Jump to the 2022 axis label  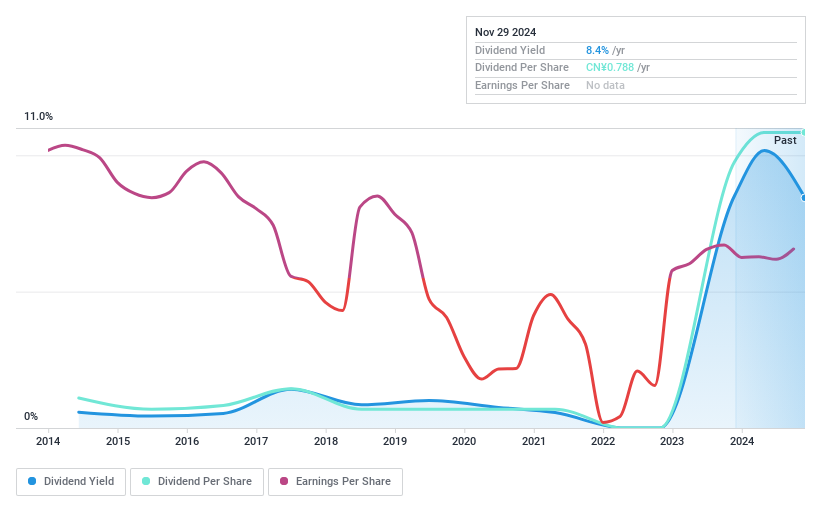(603, 441)
